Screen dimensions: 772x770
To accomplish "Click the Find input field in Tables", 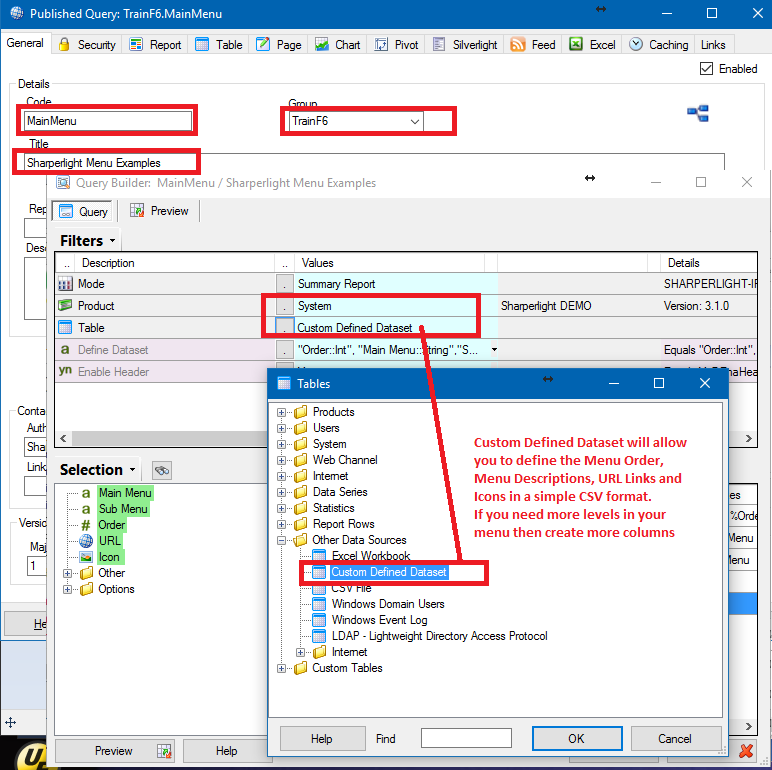I will point(466,738).
